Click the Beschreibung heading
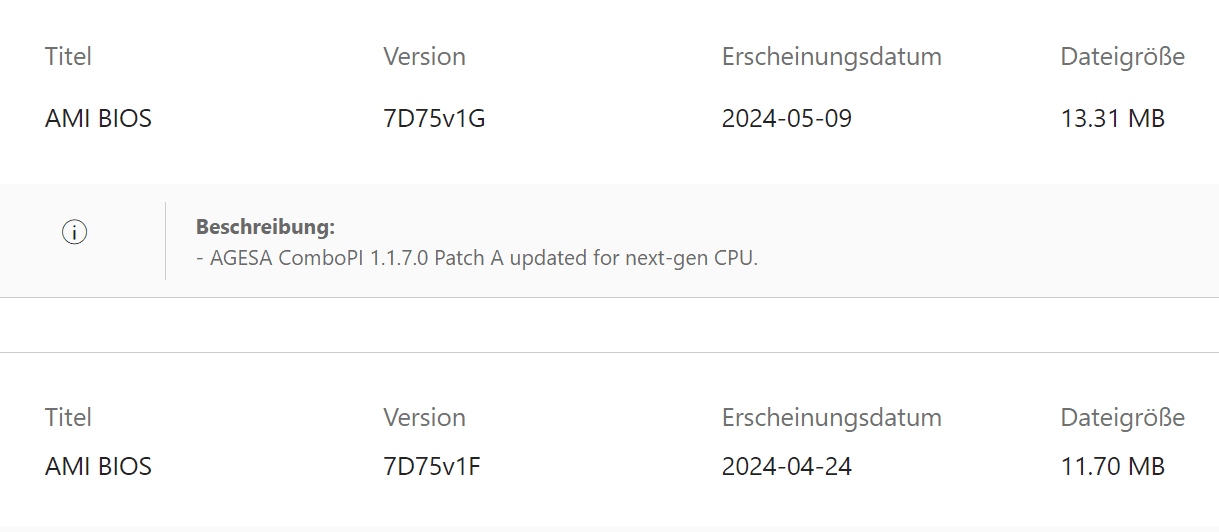 click(265, 227)
